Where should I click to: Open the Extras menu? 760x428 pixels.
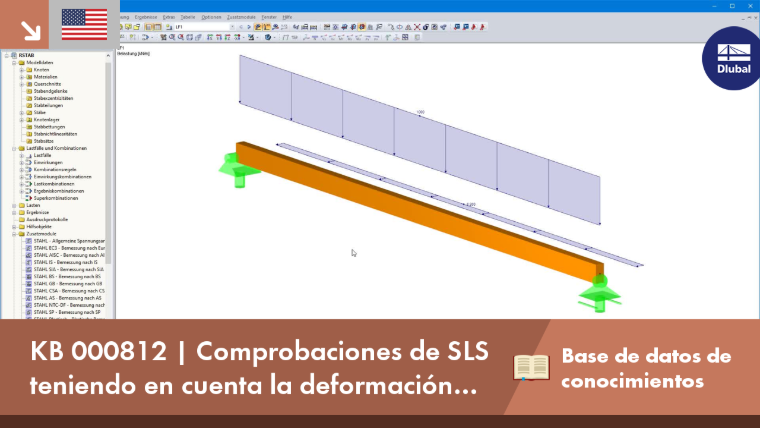(169, 17)
